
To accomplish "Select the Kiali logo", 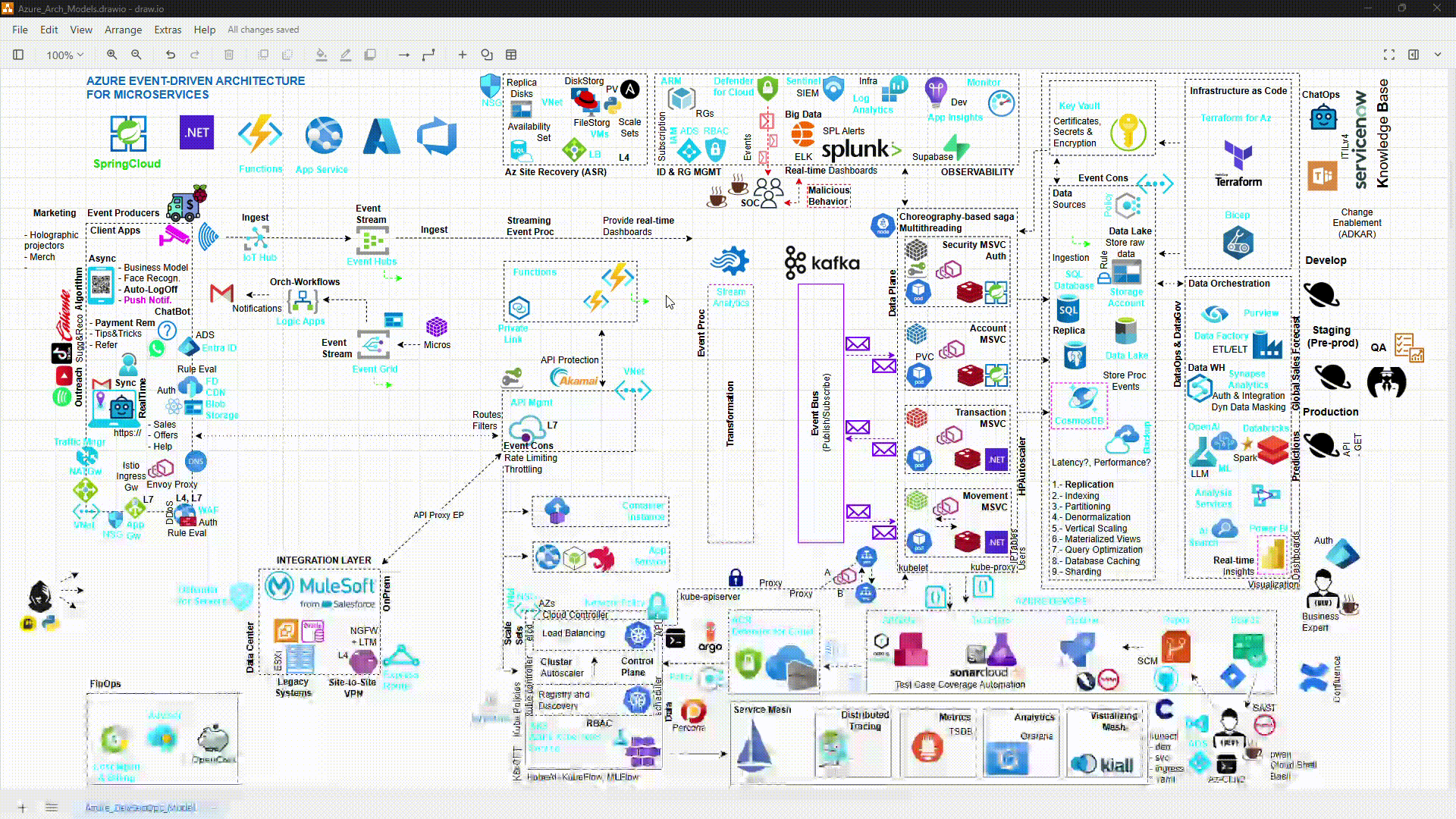I will coord(1103,764).
